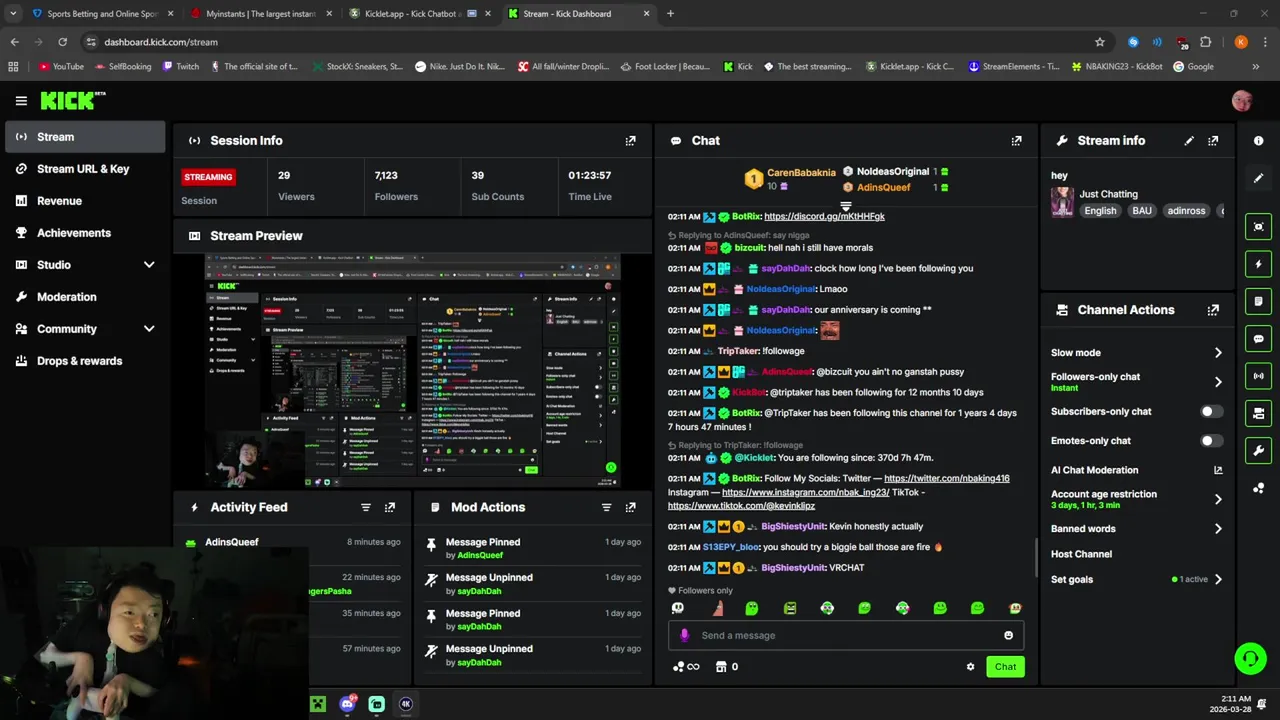Pop out the Mod Actions panel
Screen dimensions: 1280x720
(x=630, y=508)
